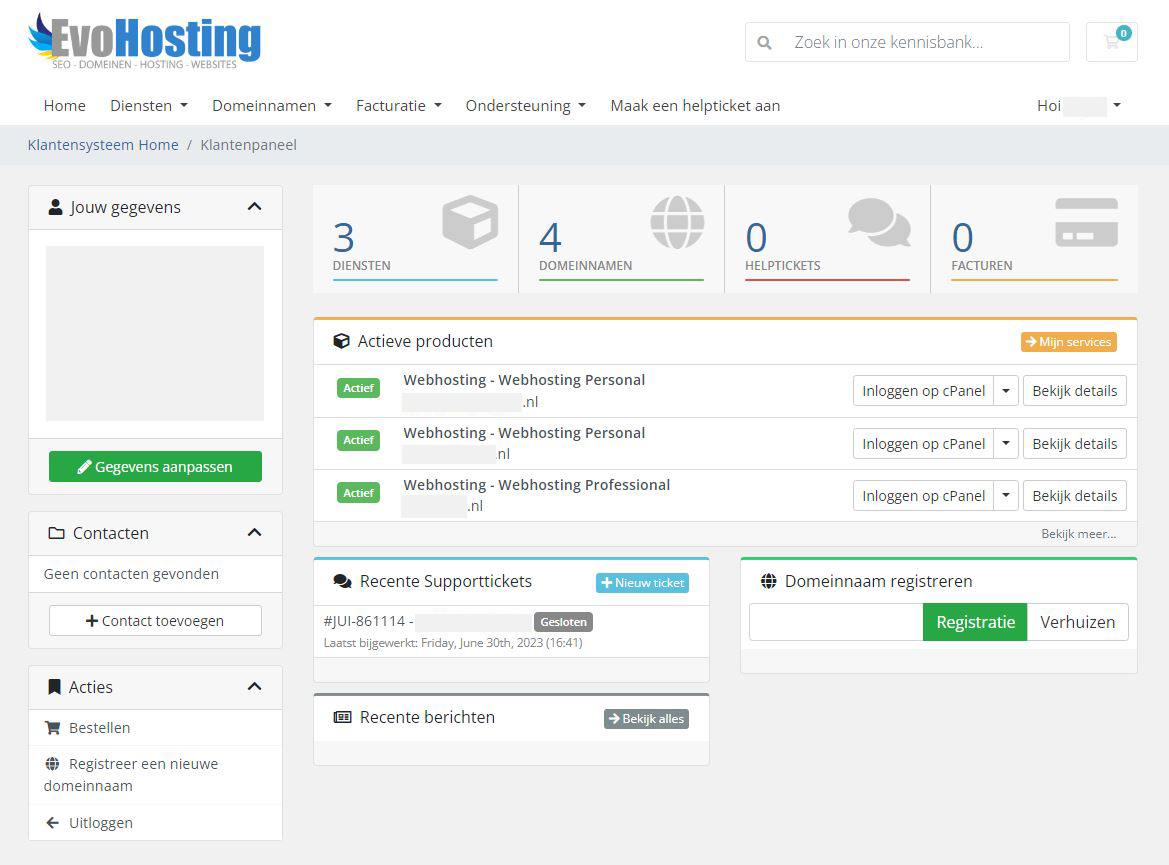Expand the Facturatie menu
This screenshot has height=865, width=1169.
tap(398, 105)
